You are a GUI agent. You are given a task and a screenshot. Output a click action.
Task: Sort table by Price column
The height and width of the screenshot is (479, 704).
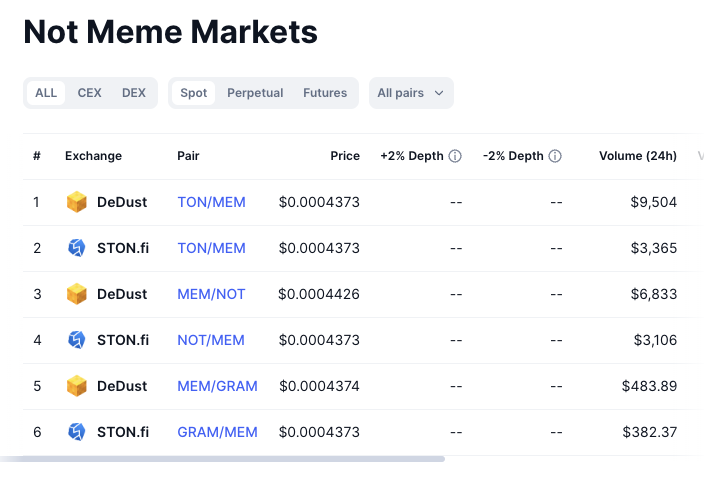(x=345, y=156)
